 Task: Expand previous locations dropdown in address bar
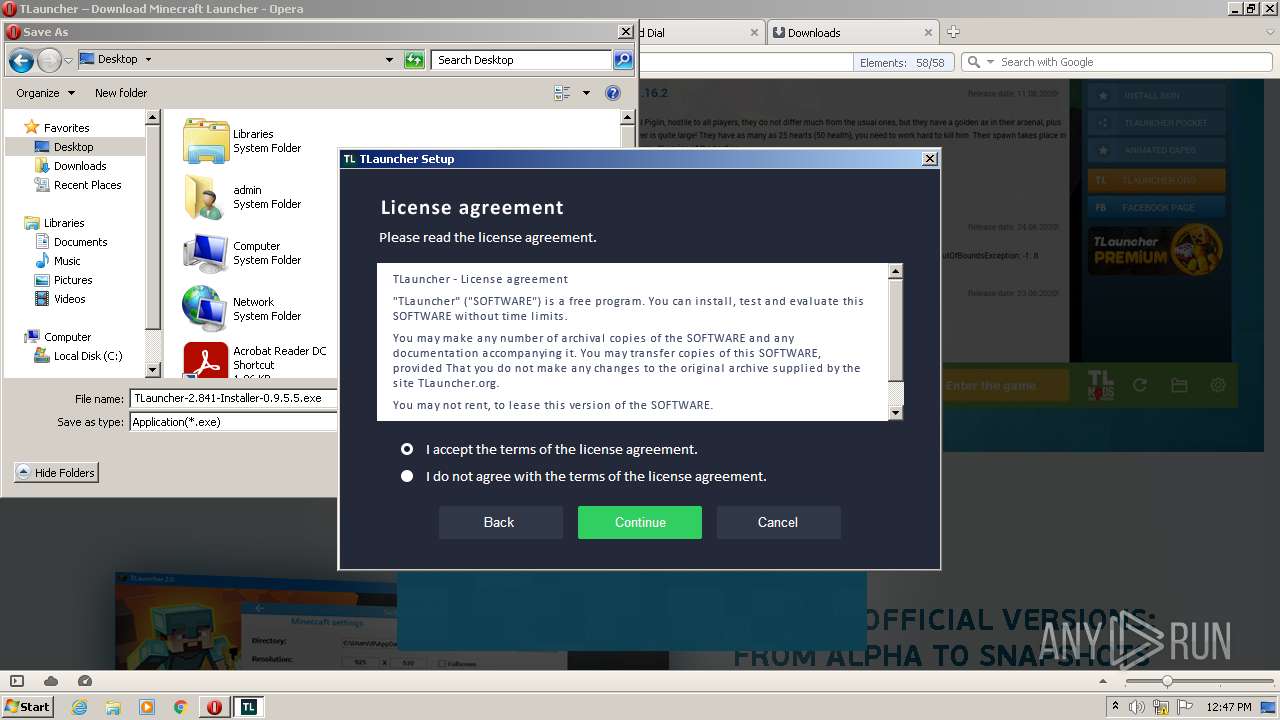389,60
